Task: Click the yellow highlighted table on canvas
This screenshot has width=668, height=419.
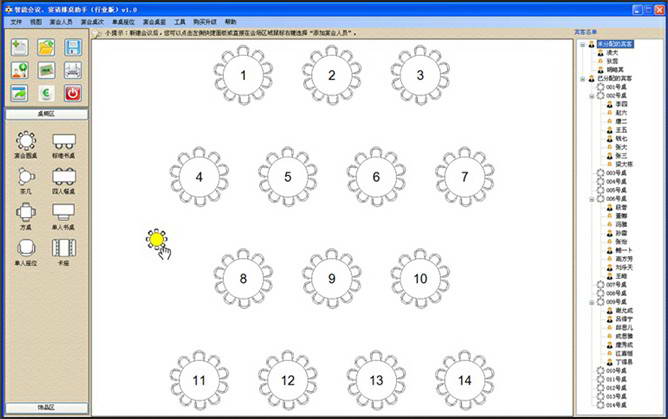Action: click(156, 239)
